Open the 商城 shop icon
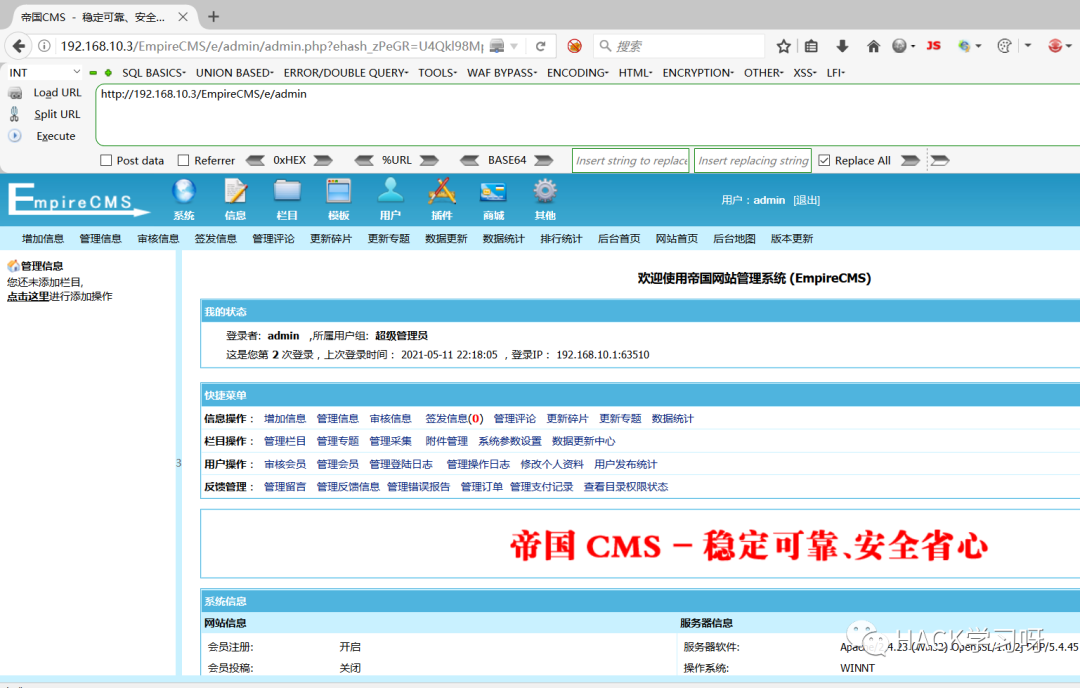 pos(493,200)
